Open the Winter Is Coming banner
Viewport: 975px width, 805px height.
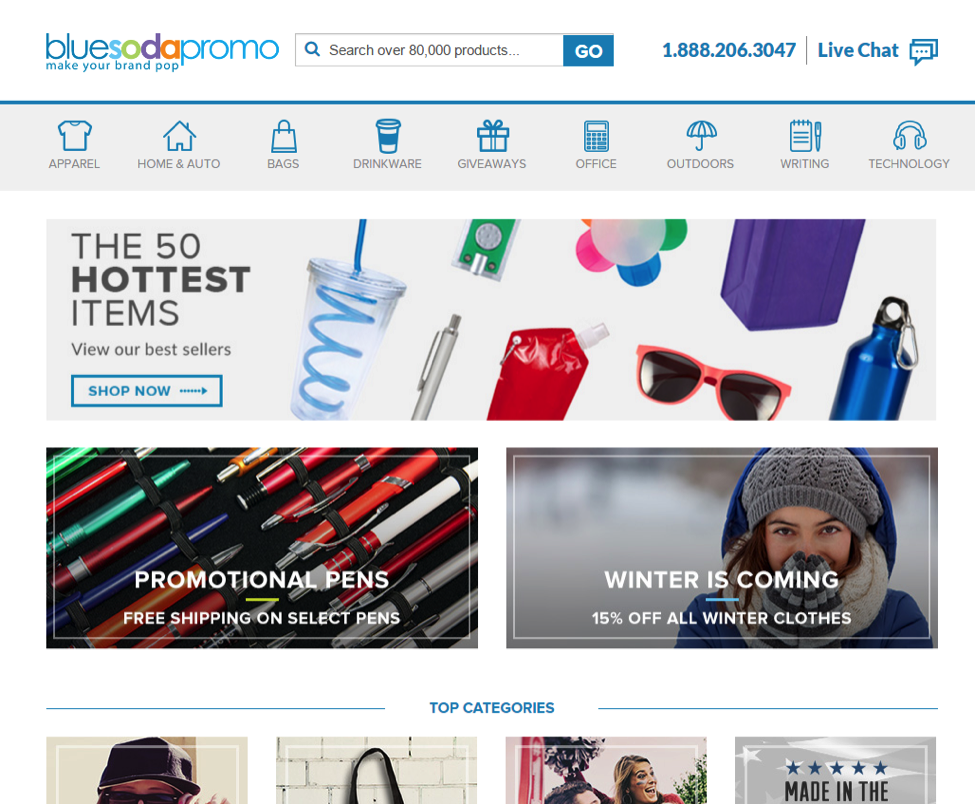point(722,548)
